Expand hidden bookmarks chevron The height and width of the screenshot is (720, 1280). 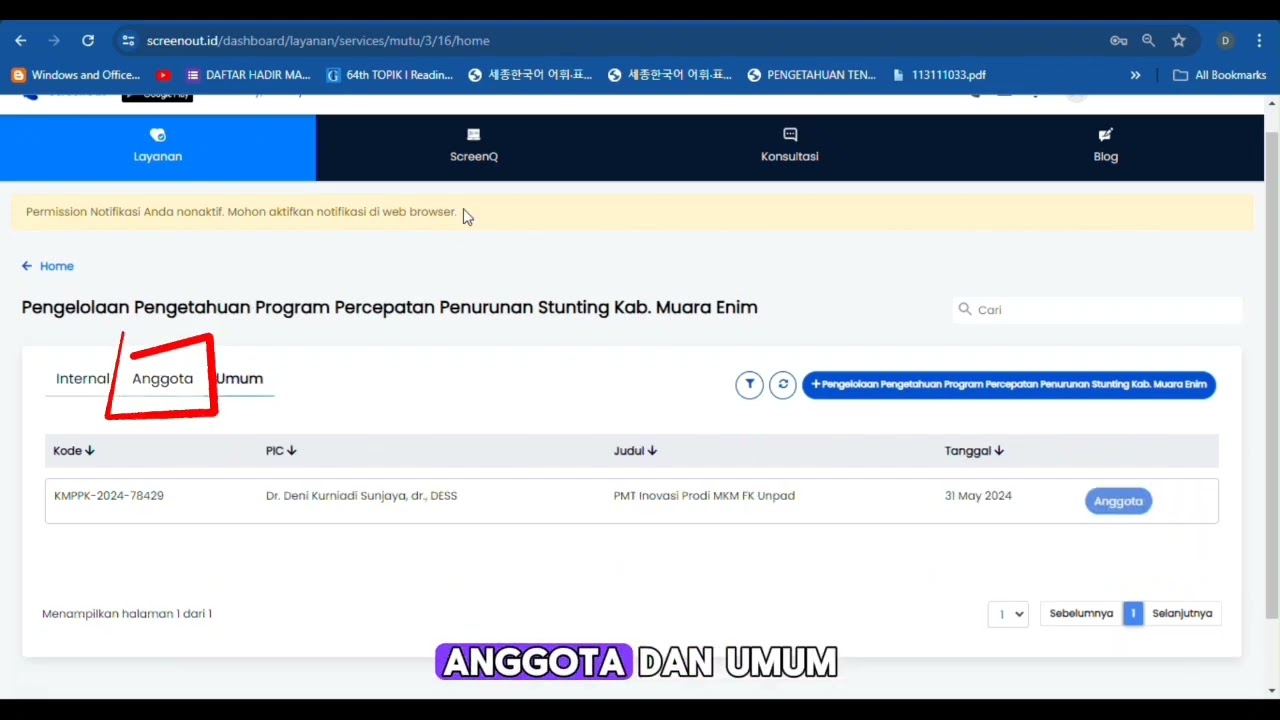pyautogui.click(x=1135, y=75)
